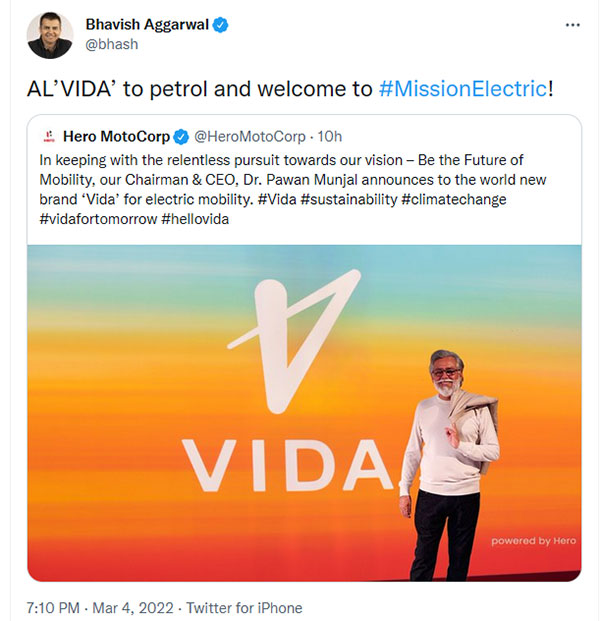
Task: Open the #vidafortomorrow hashtag
Action: point(97,219)
